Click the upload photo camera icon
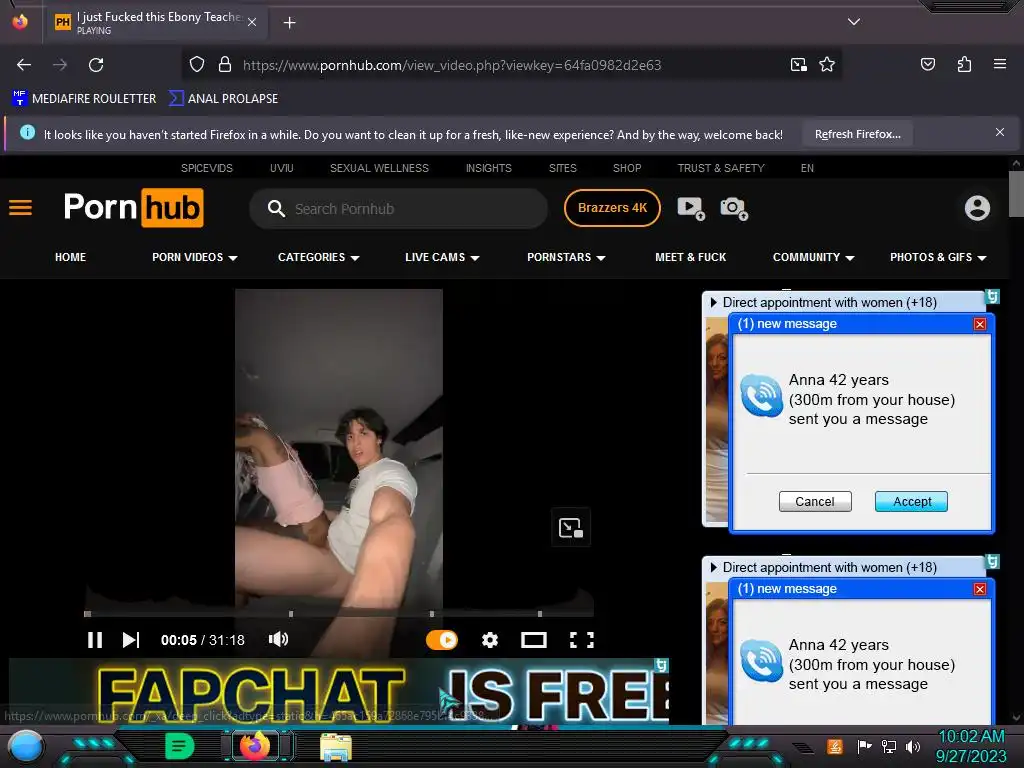The image size is (1024, 768). [733, 208]
